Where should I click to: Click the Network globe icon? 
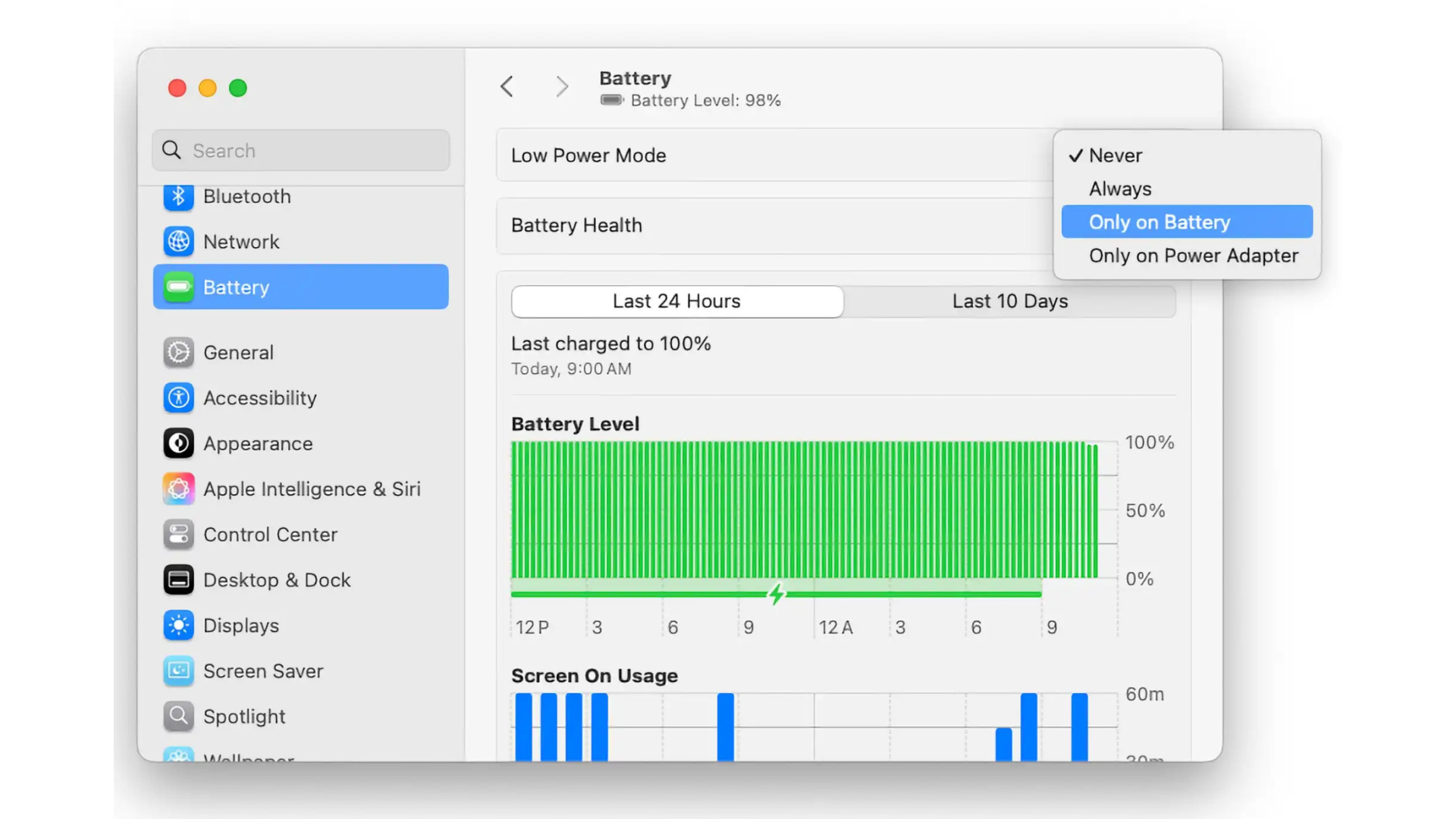(x=178, y=241)
